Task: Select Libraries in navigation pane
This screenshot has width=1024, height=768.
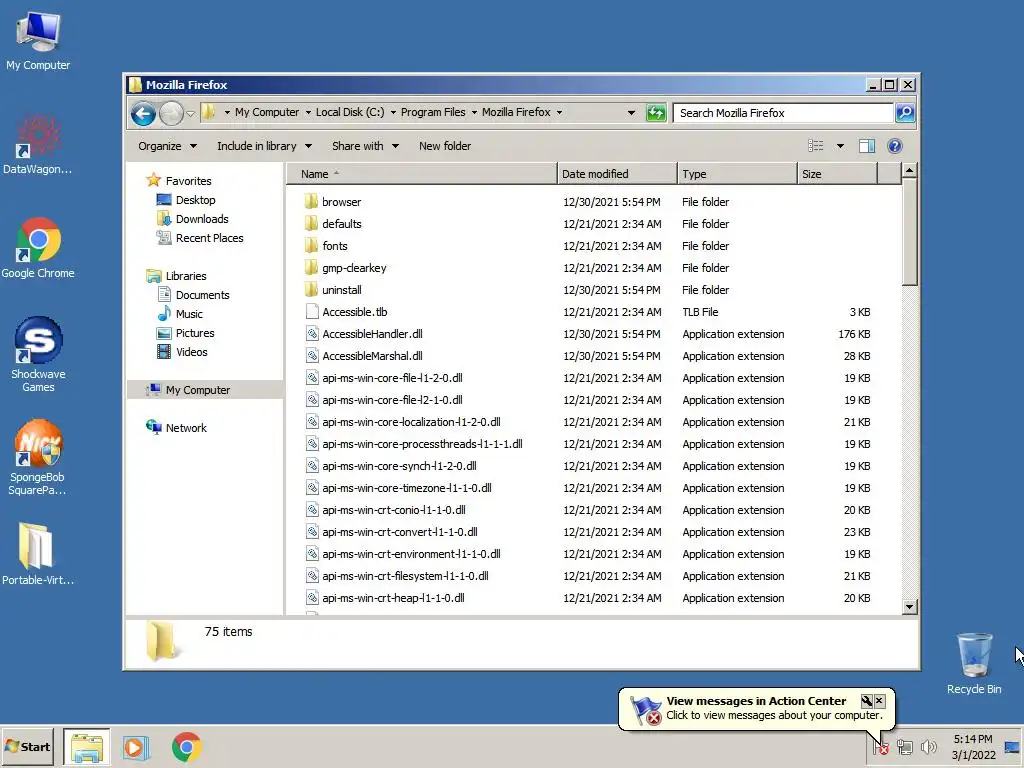Action: [x=185, y=276]
